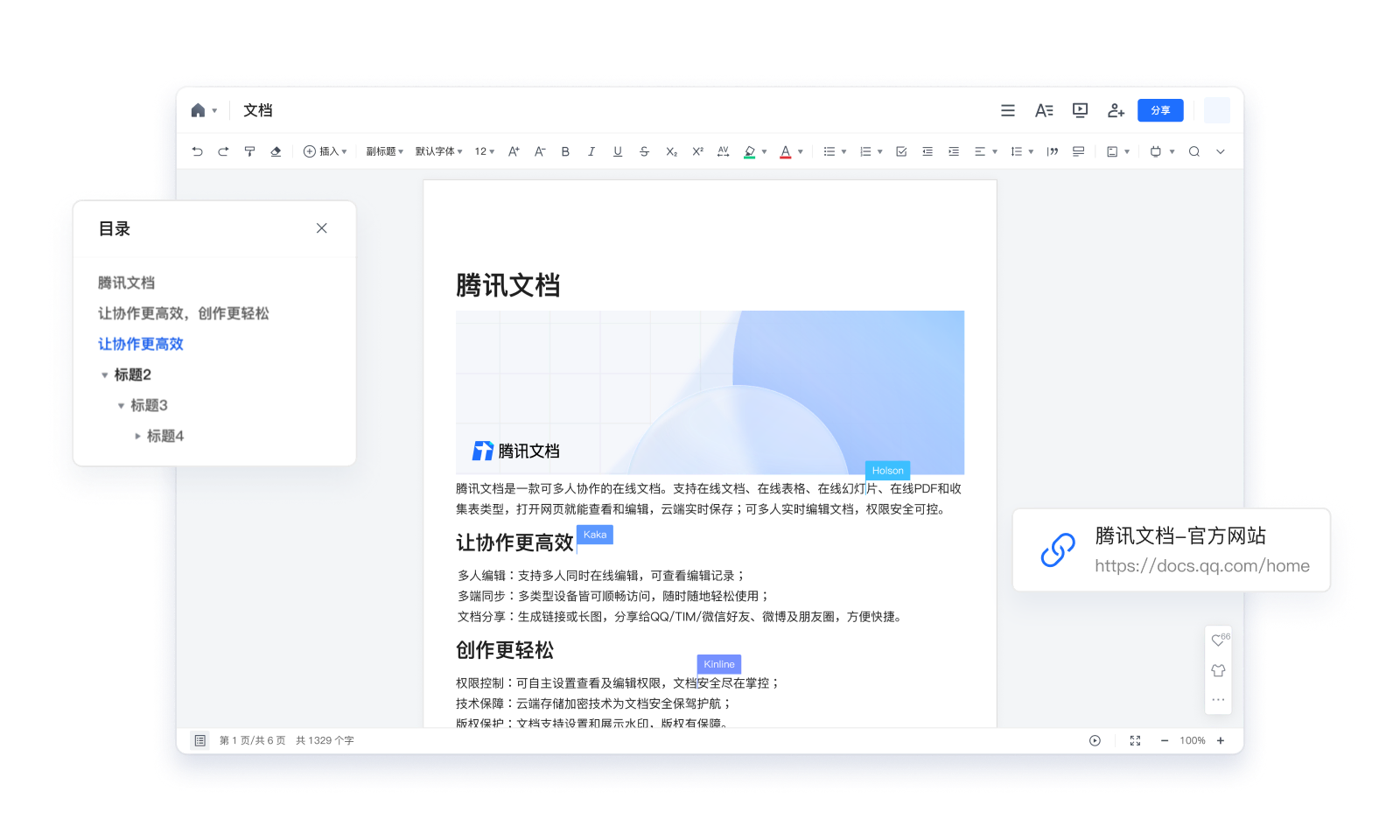Collapse the 标题3 outline node
The image size is (1400, 840).
point(121,406)
